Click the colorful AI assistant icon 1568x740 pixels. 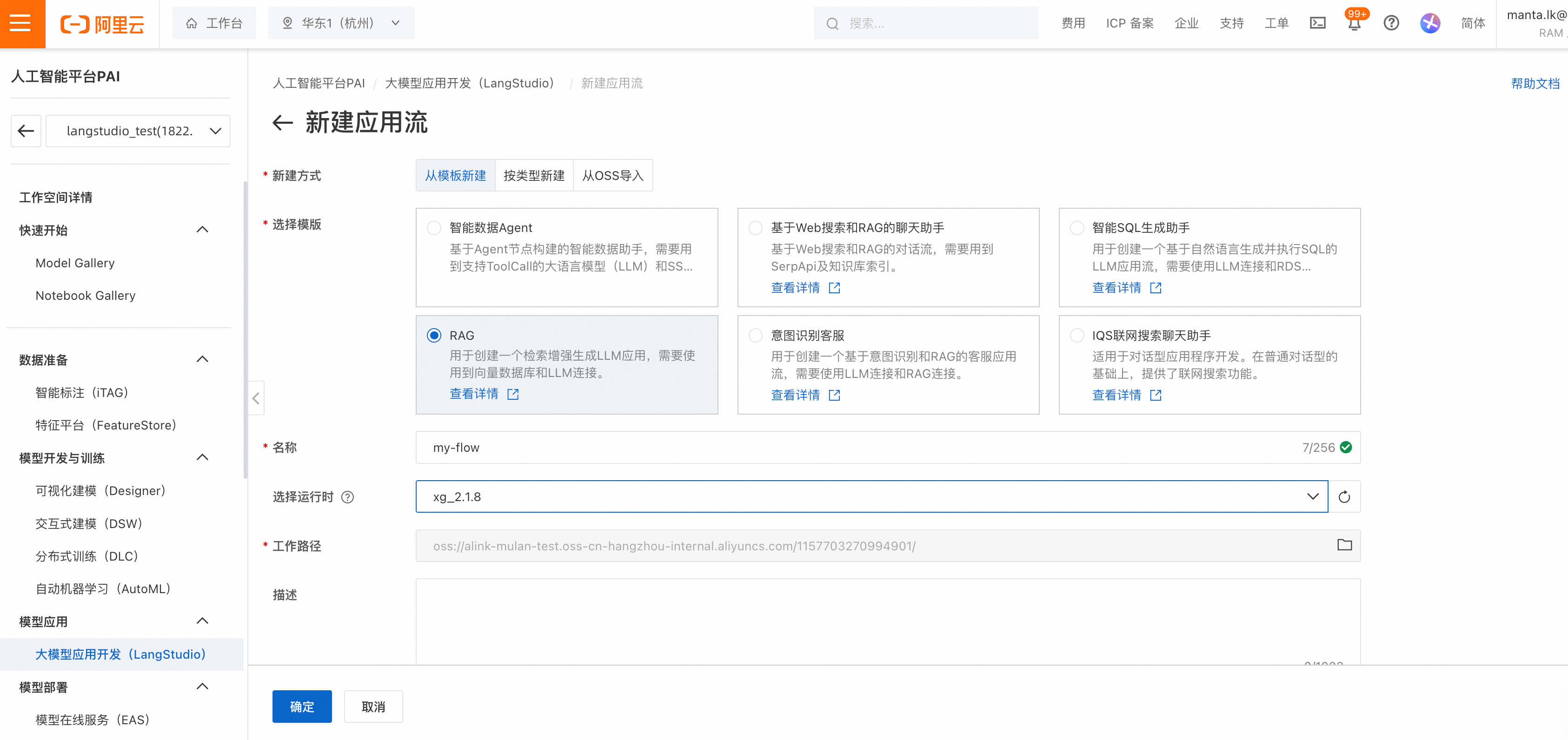tap(1430, 23)
